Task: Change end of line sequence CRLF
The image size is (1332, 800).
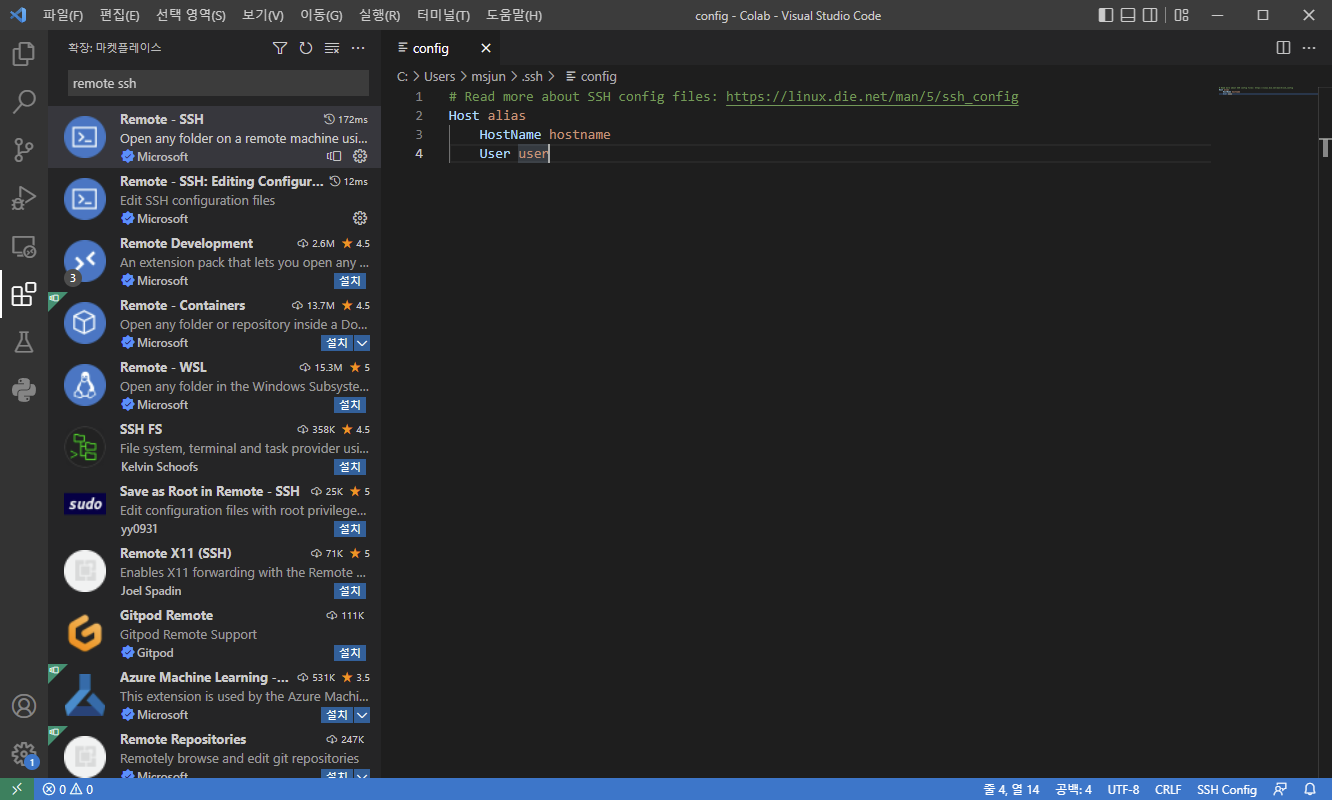Action: pos(1168,789)
